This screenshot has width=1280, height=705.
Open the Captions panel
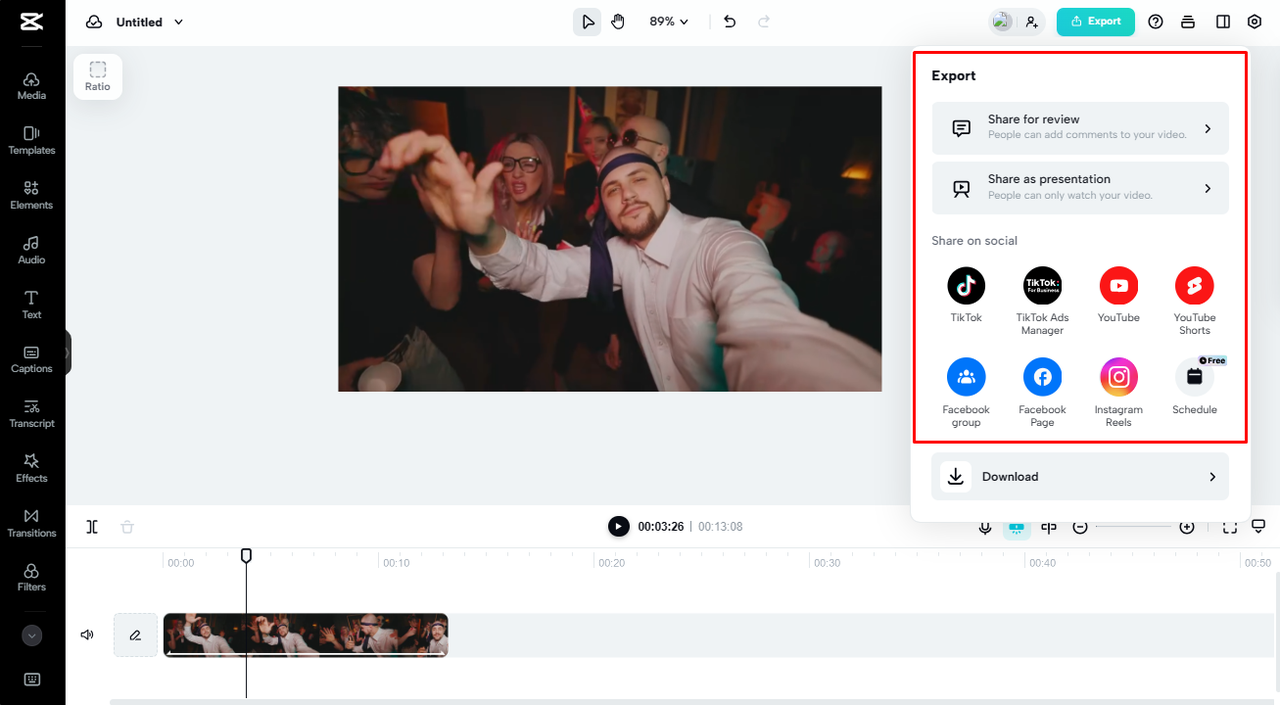coord(32,359)
